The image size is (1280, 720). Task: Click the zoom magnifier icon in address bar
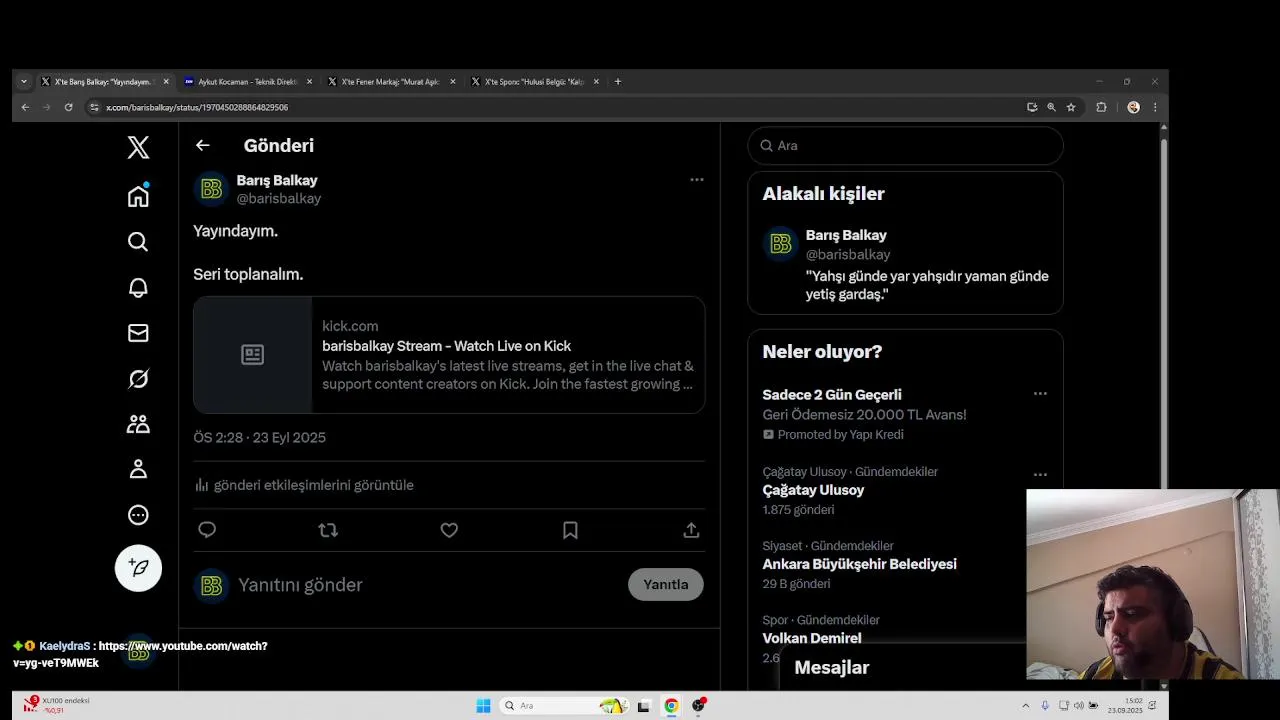[x=1051, y=107]
